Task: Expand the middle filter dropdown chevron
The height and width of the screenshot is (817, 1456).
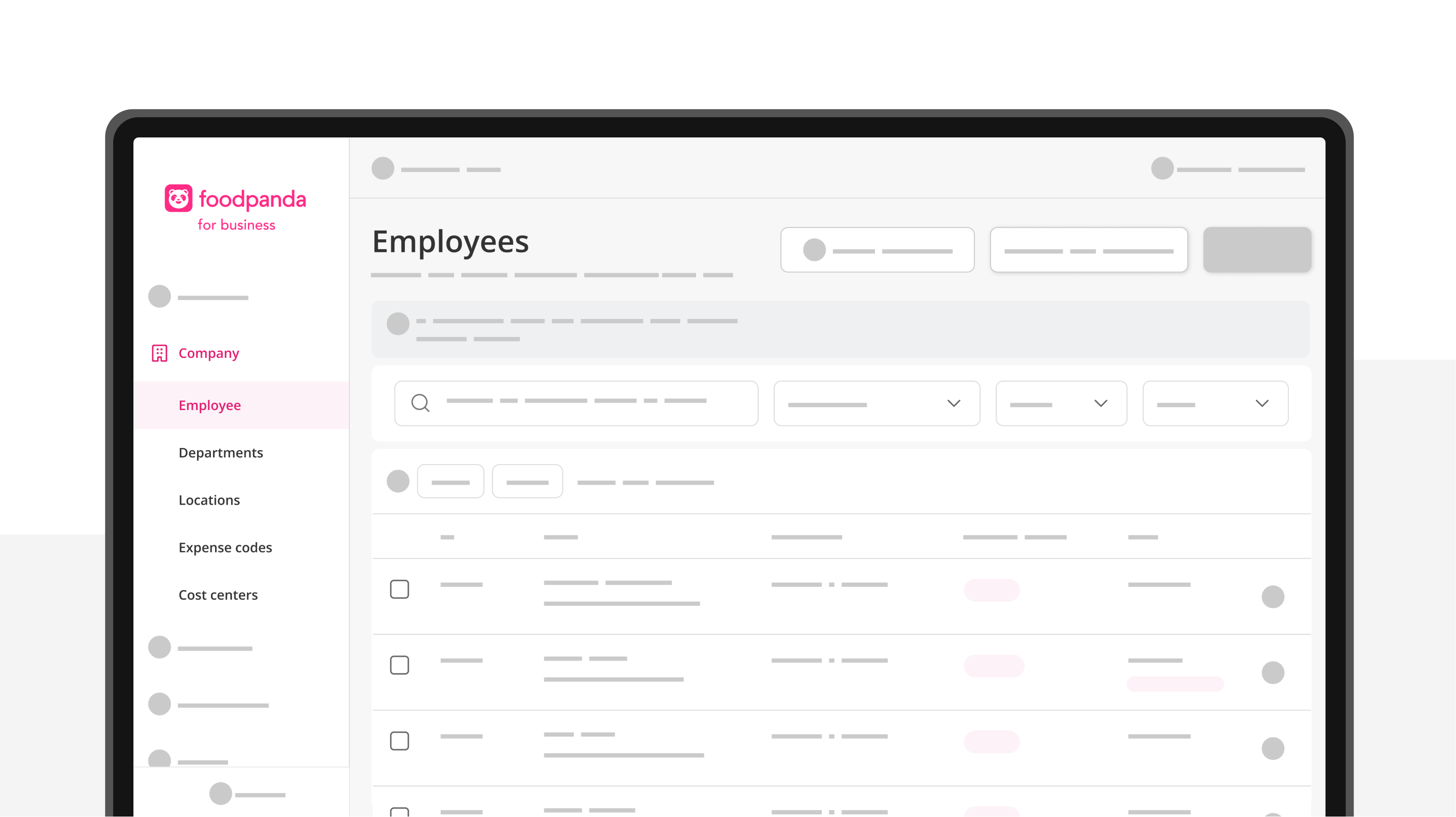Action: [x=1100, y=403]
